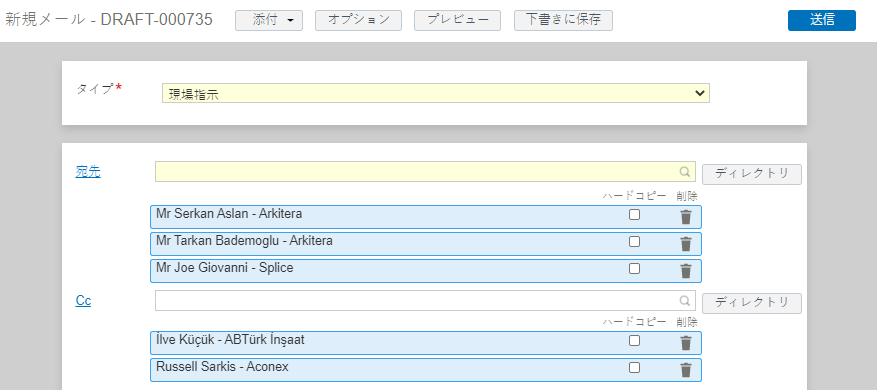
Task: Remove Russell Sarkis via trash icon
Action: (x=686, y=370)
